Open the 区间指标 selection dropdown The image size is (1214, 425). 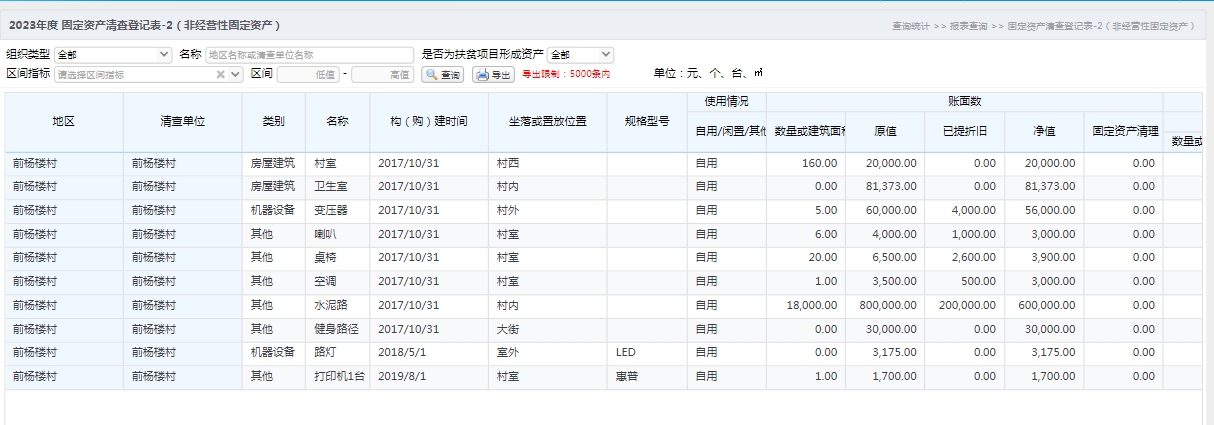tap(236, 74)
